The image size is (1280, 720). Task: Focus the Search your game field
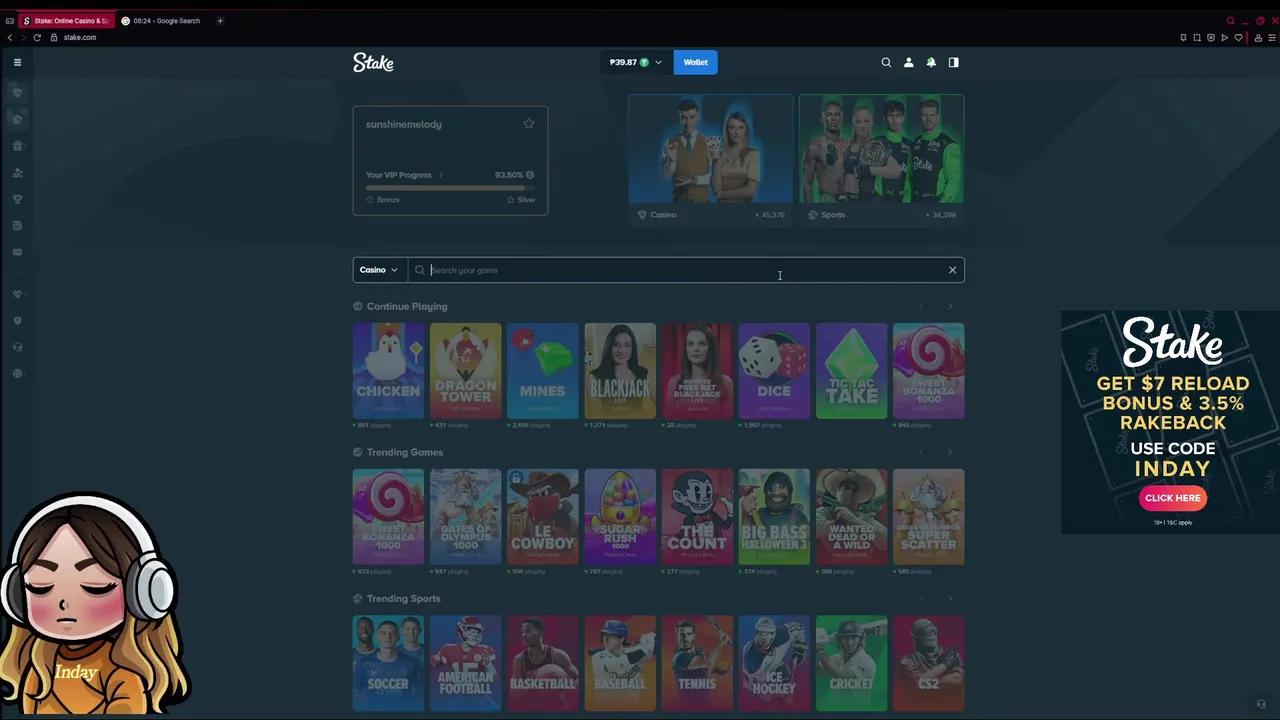point(686,270)
